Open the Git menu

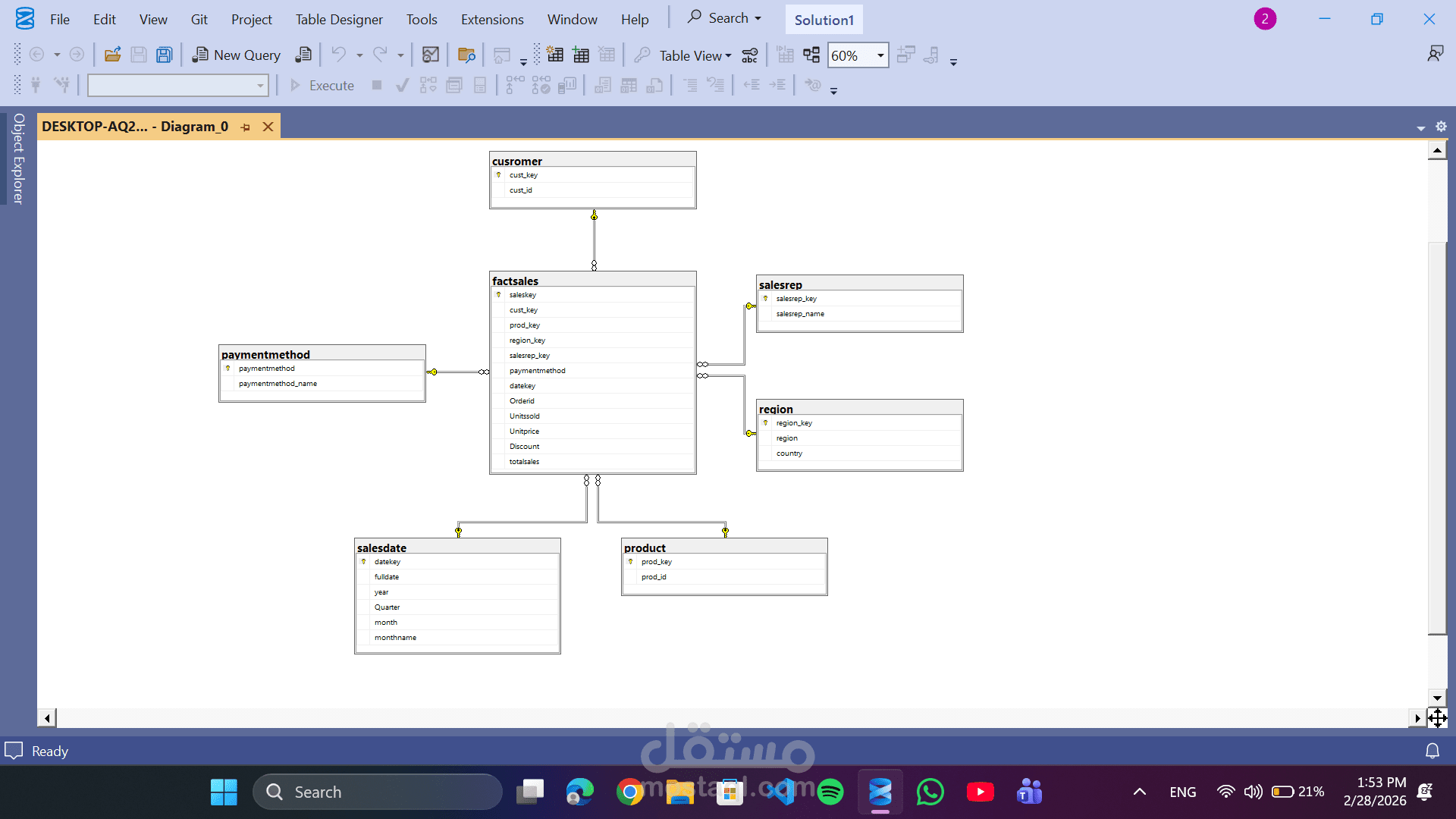coord(199,19)
